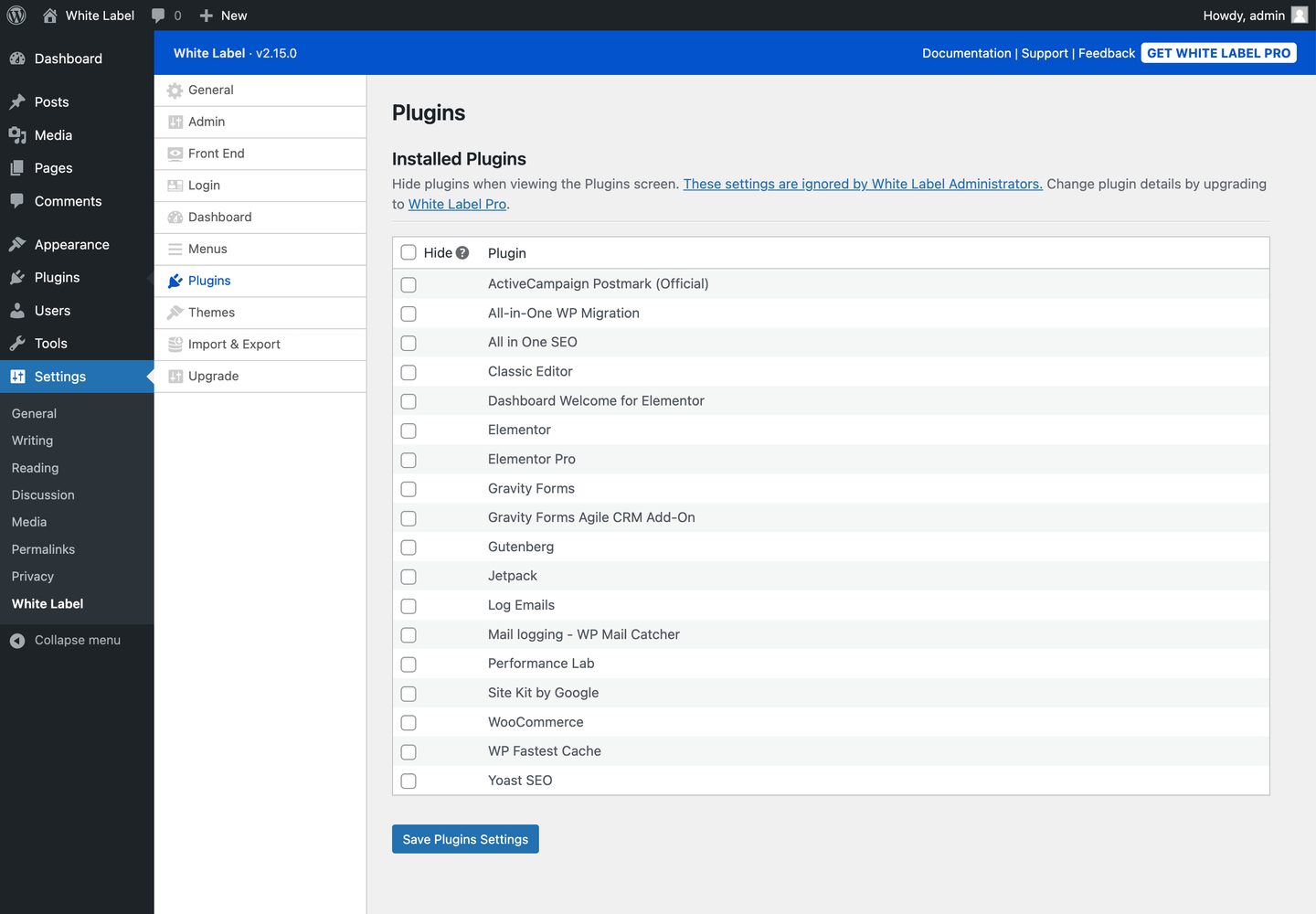Click Howdy, admin account menu
Image resolution: width=1316 pixels, height=914 pixels.
1256,16
